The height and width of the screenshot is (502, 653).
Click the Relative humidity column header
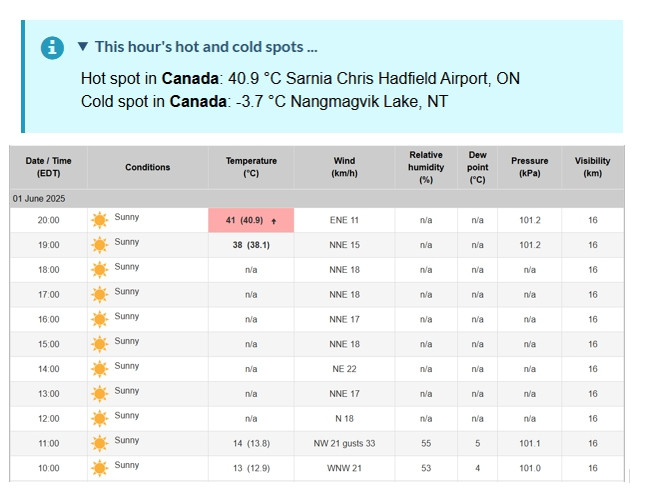[x=426, y=167]
